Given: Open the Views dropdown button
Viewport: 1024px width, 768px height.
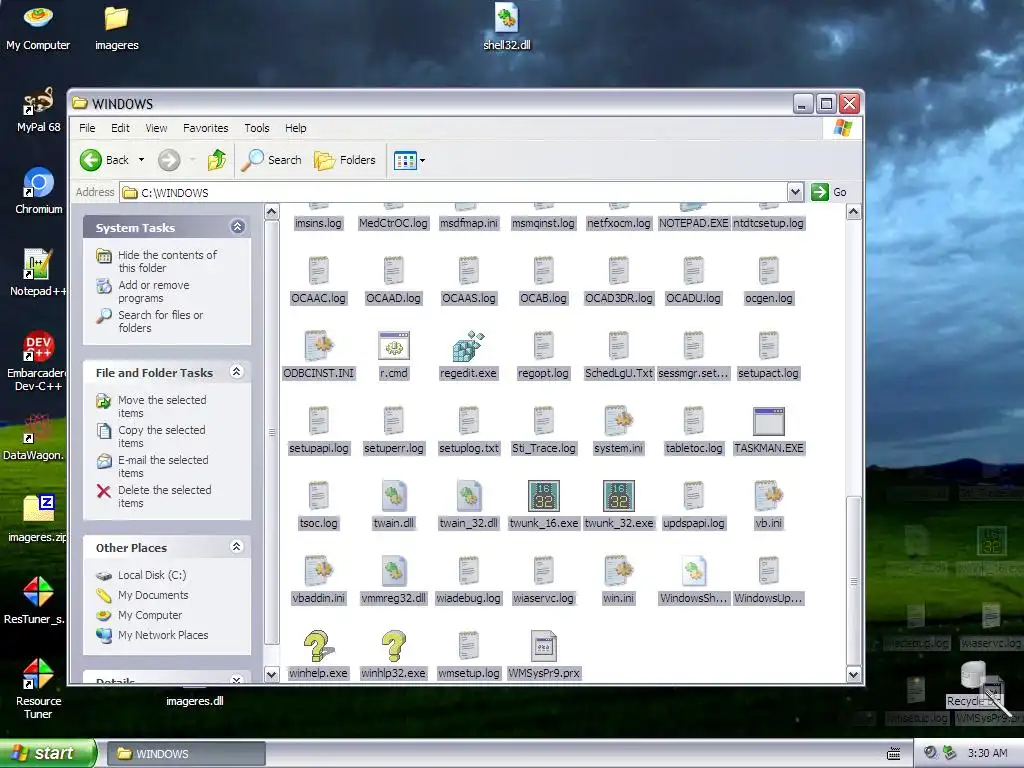Looking at the screenshot, I should point(409,160).
